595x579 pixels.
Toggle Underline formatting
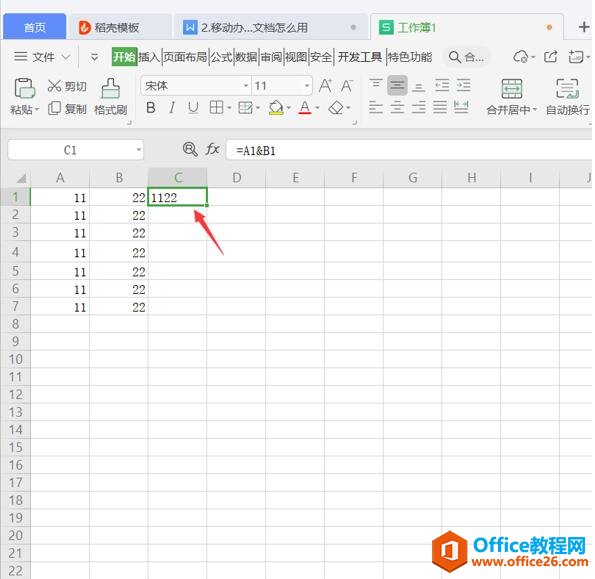pos(193,108)
